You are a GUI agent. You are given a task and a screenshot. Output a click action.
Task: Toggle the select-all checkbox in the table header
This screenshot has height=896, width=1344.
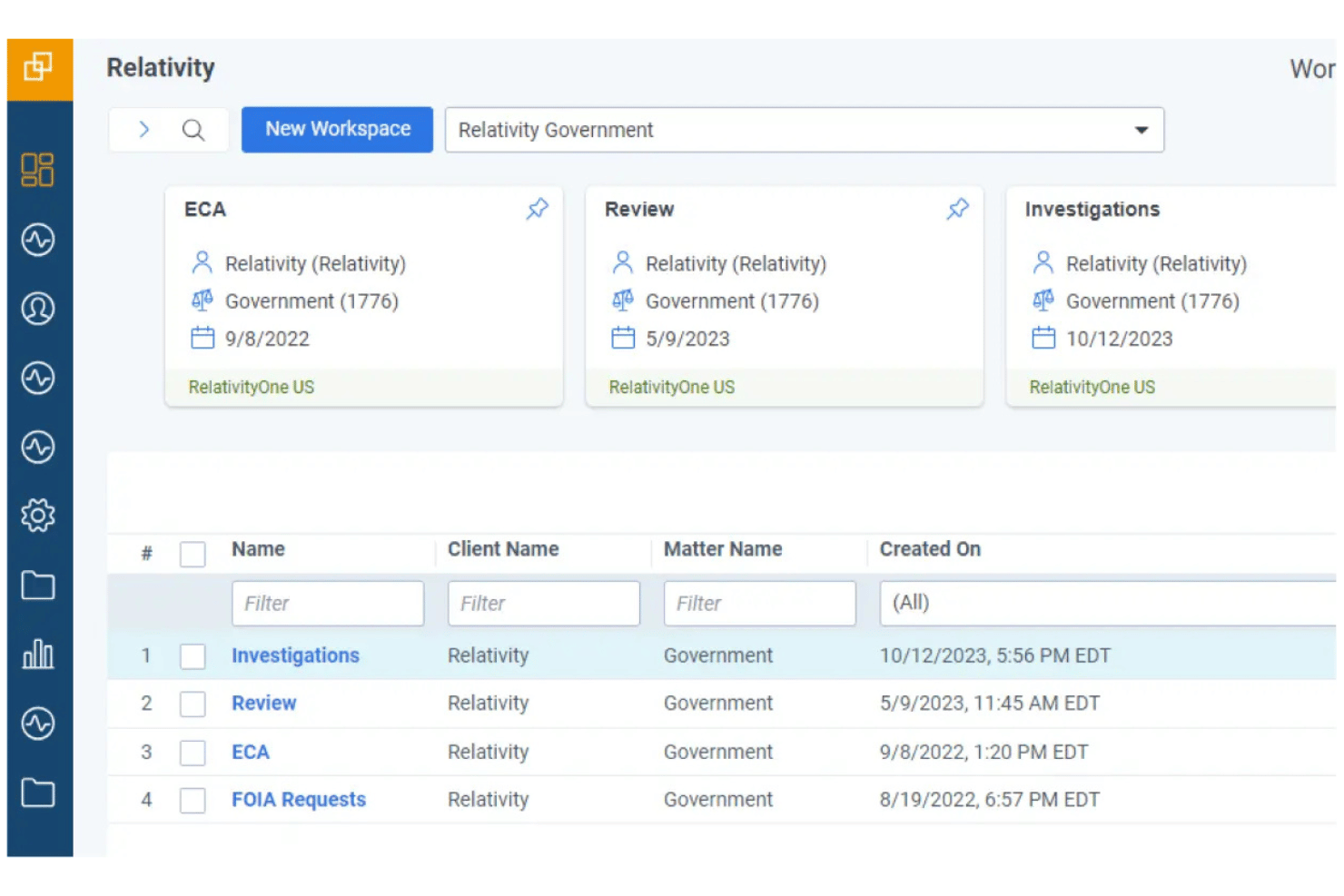click(x=193, y=554)
